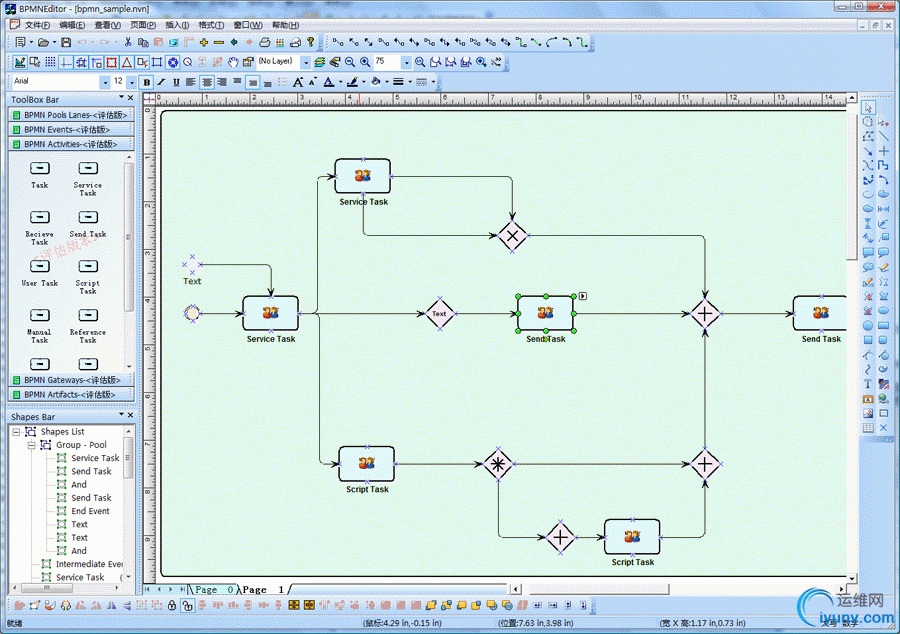Select the selected Send Task shape on canvas

click(x=546, y=313)
